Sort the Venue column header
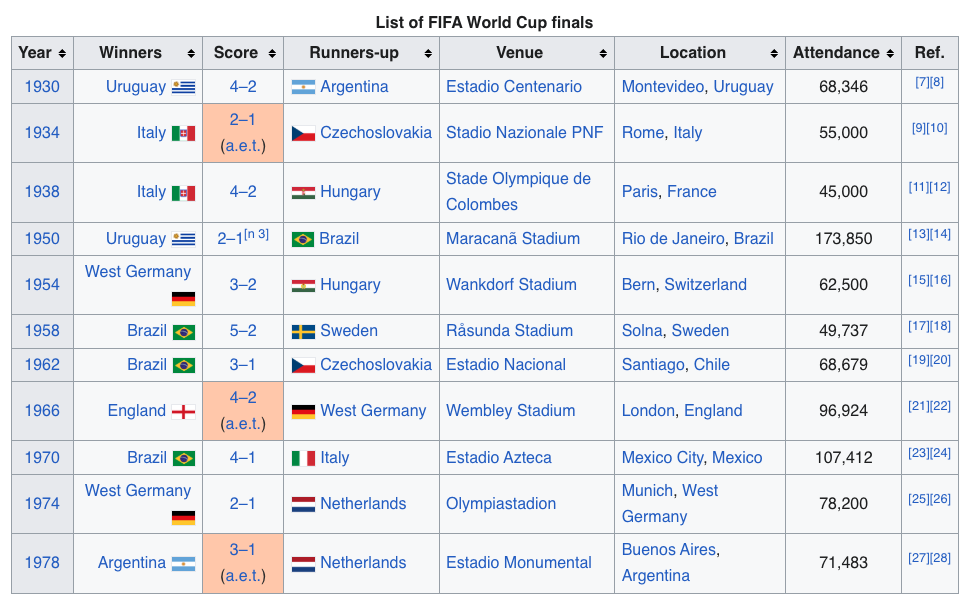This screenshot has width=971, height=594. point(603,53)
